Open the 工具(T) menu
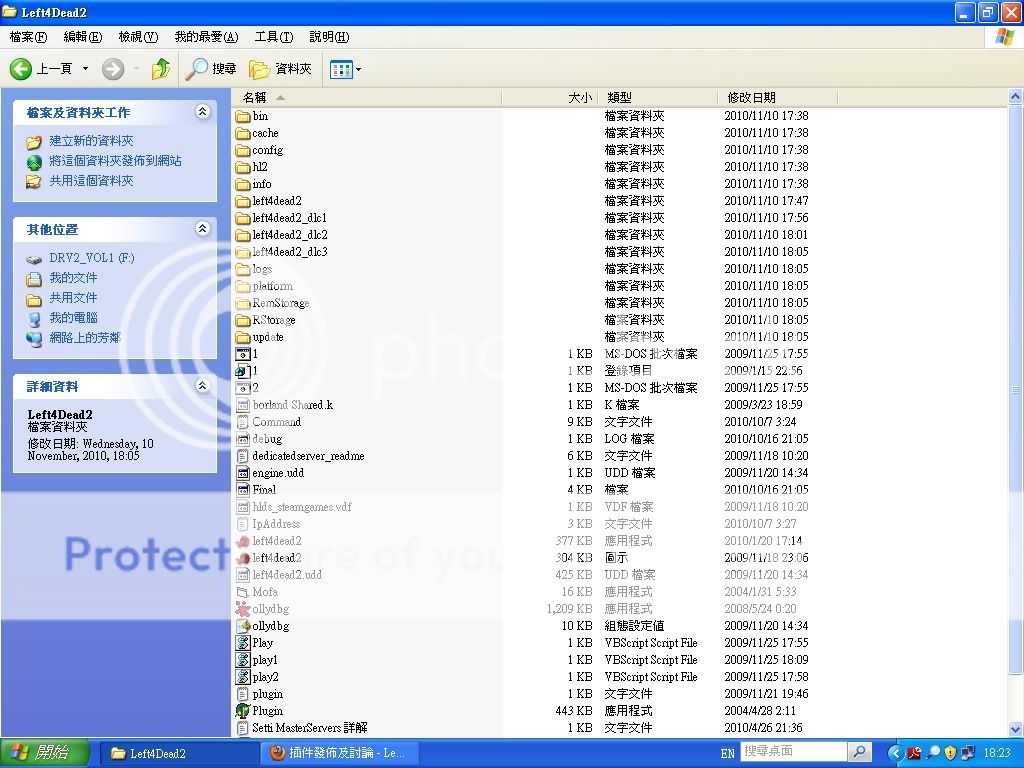 click(273, 37)
